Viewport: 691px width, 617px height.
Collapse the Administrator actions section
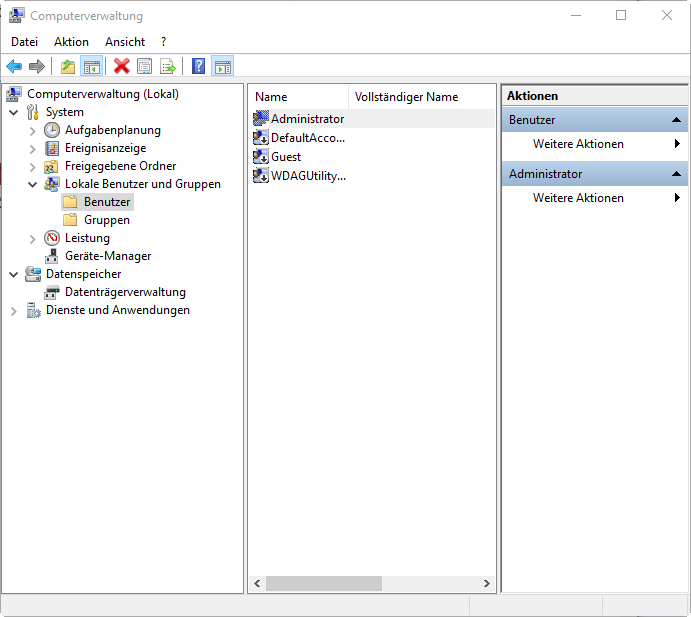click(x=676, y=174)
